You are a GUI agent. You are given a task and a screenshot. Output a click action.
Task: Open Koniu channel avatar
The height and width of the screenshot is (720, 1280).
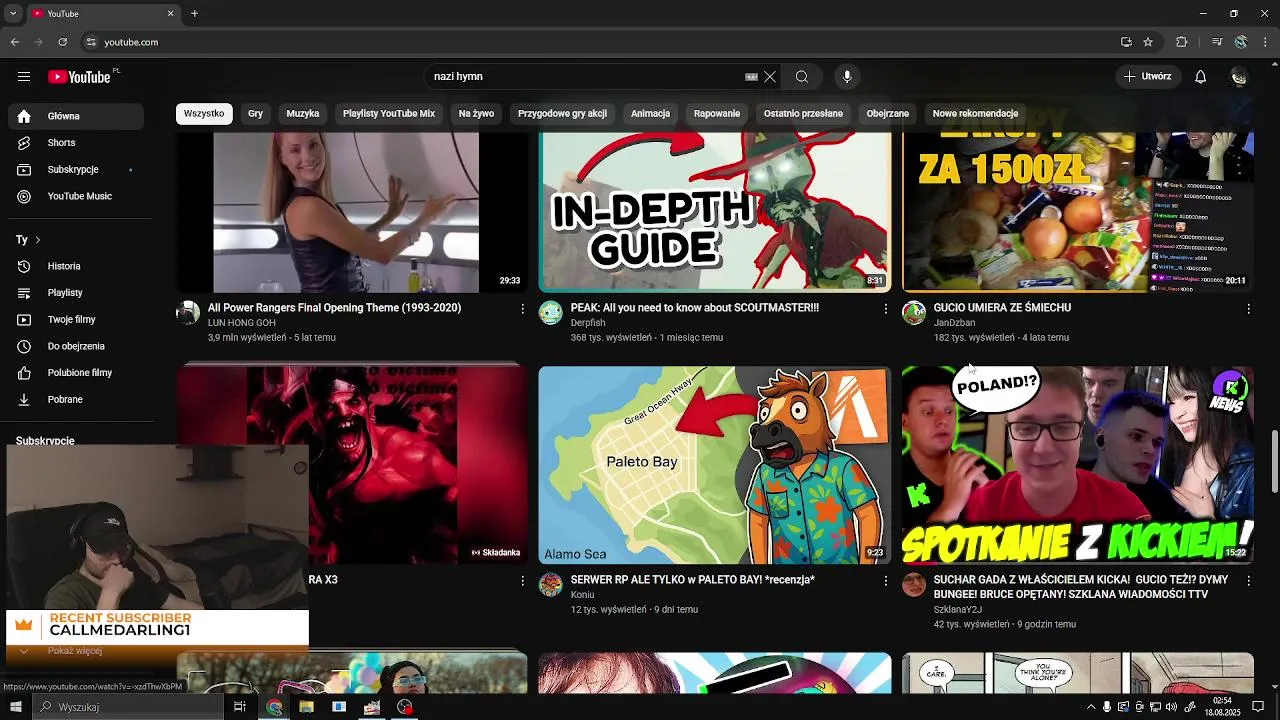tap(551, 584)
